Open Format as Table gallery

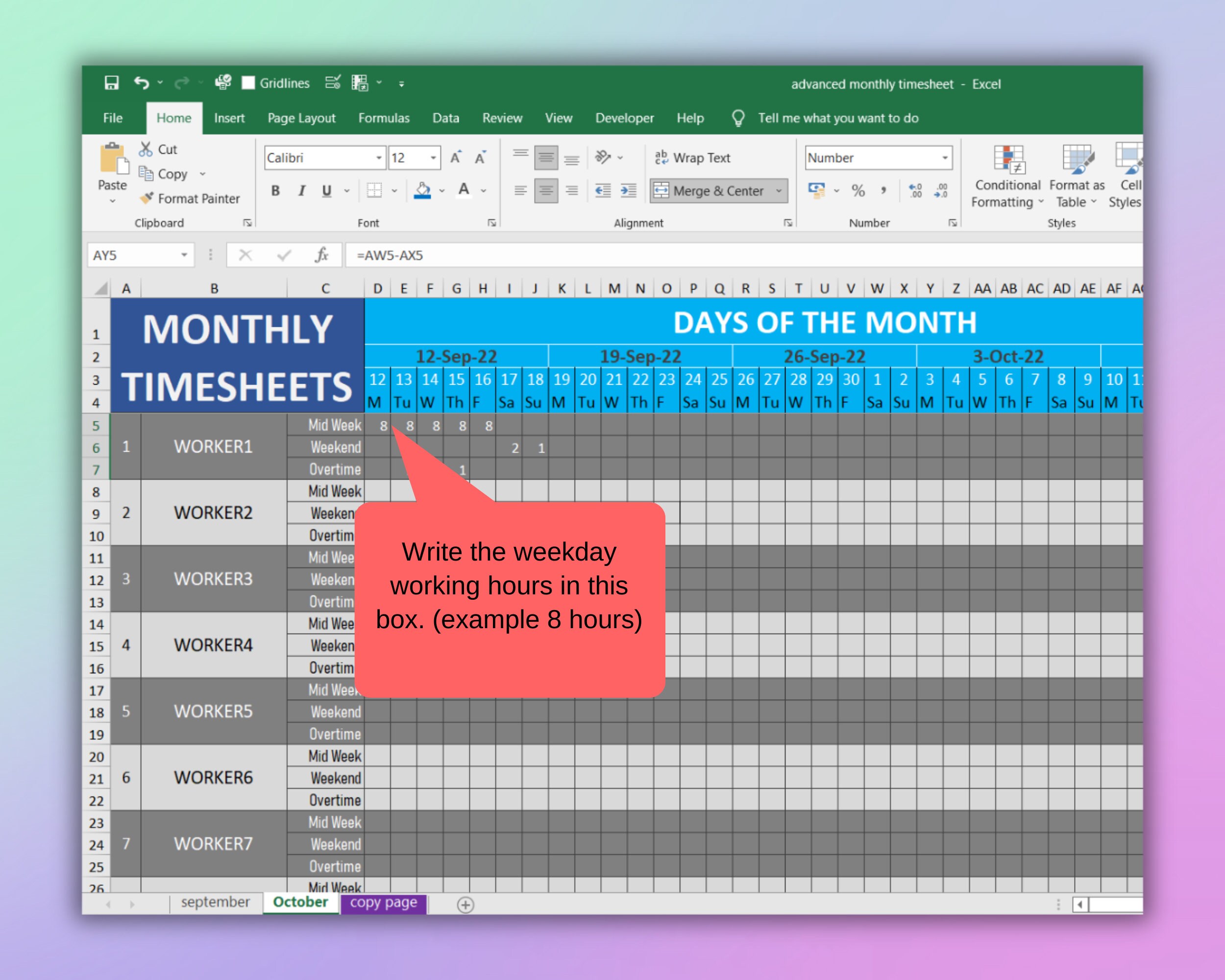coord(1076,176)
